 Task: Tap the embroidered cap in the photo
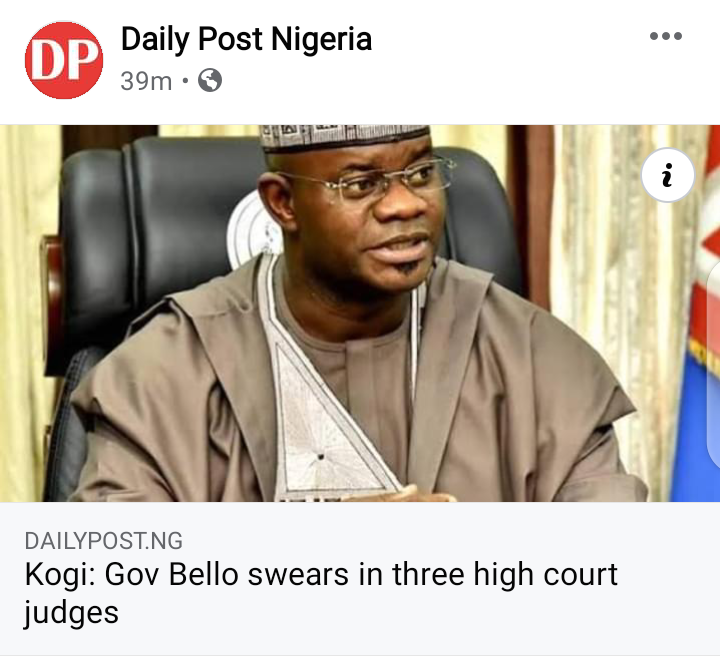pyautogui.click(x=344, y=137)
